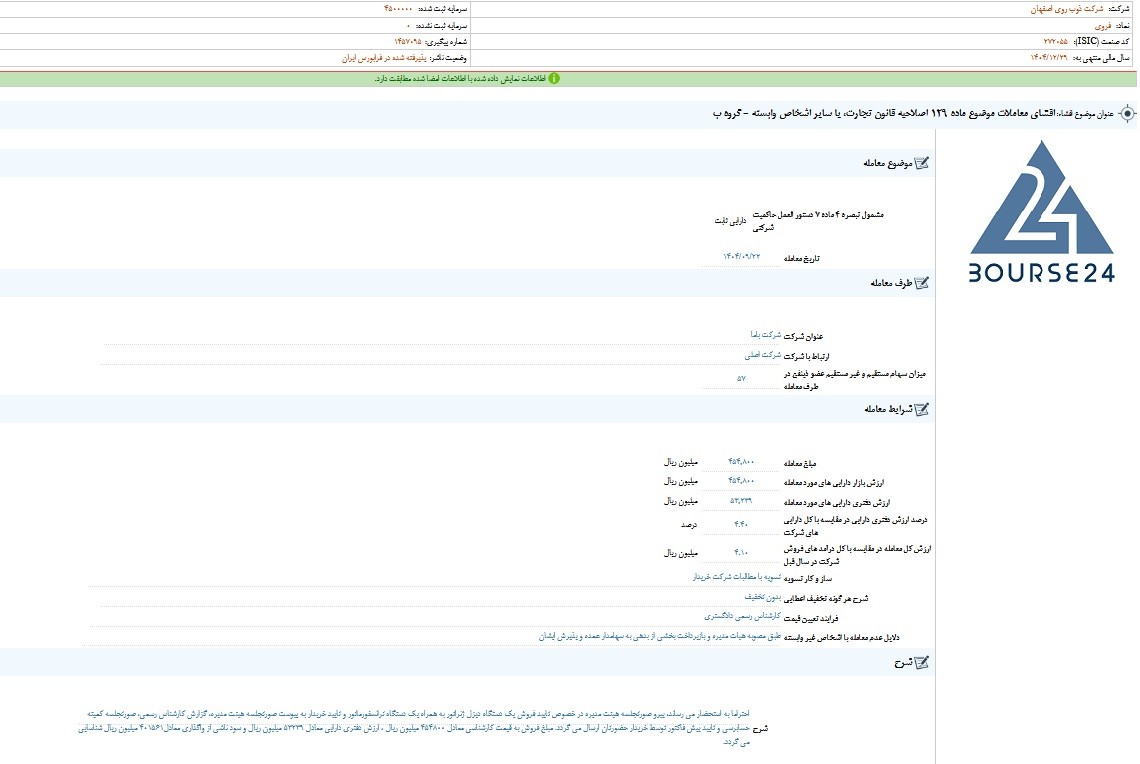Image resolution: width=1140 pixels, height=764 pixels.
Task: Click the green signed-information notice text
Action: click(459, 79)
